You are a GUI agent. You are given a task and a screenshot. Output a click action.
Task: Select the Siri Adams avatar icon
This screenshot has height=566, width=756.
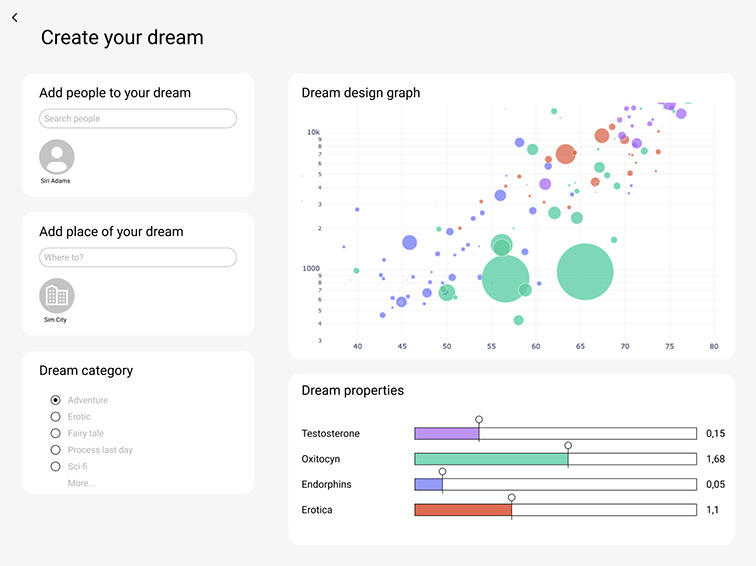[x=56, y=157]
